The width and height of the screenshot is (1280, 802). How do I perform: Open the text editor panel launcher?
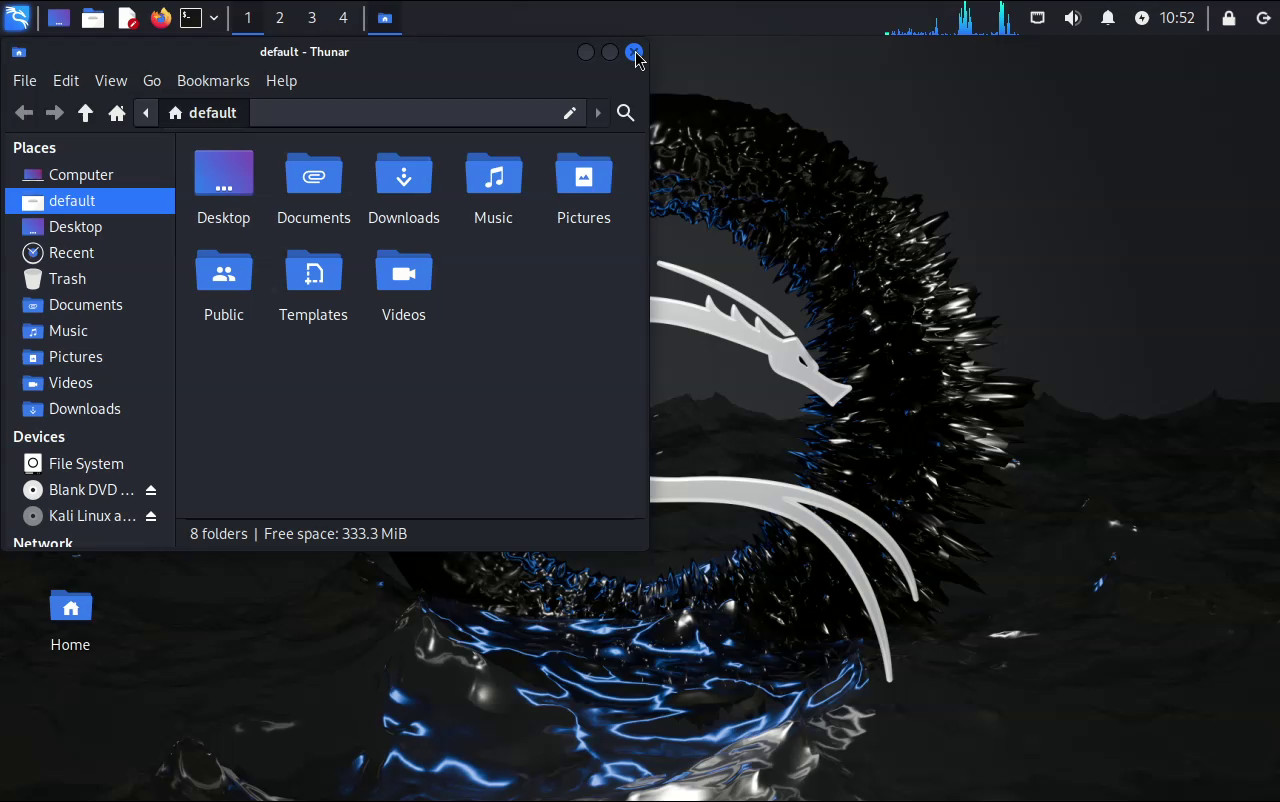coord(127,18)
